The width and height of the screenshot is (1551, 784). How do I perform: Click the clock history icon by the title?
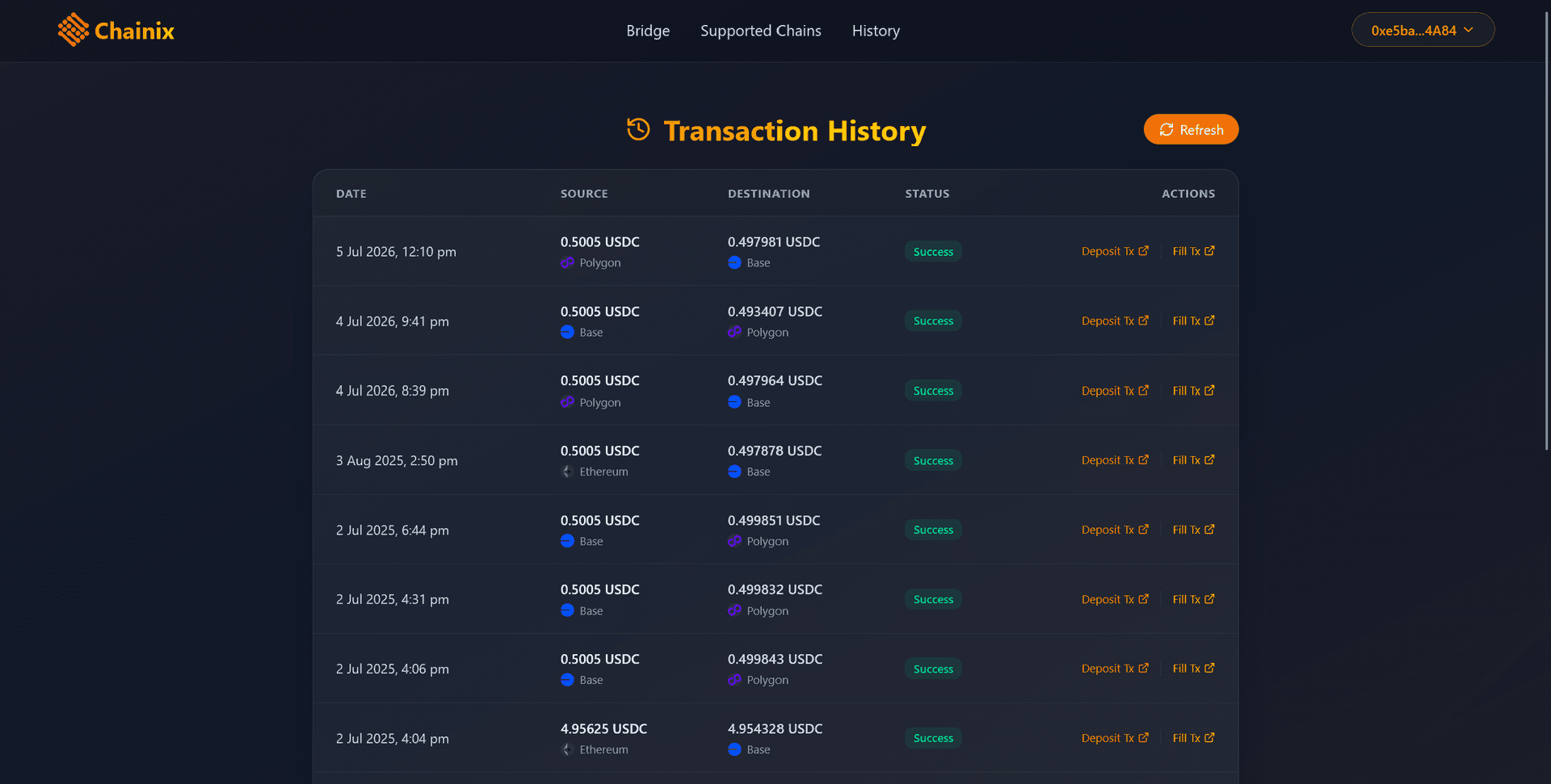[638, 129]
